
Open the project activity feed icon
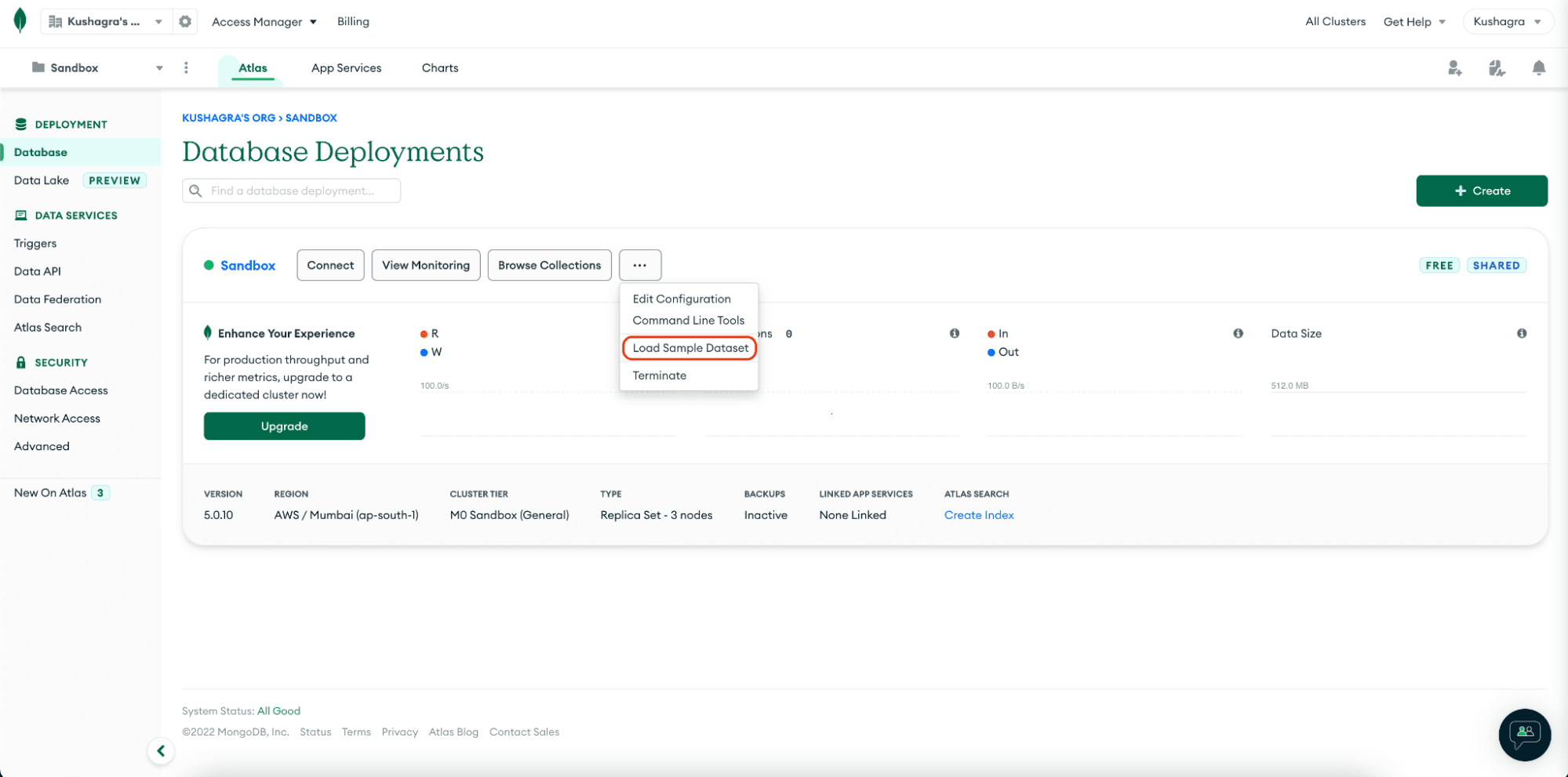pos(1497,68)
